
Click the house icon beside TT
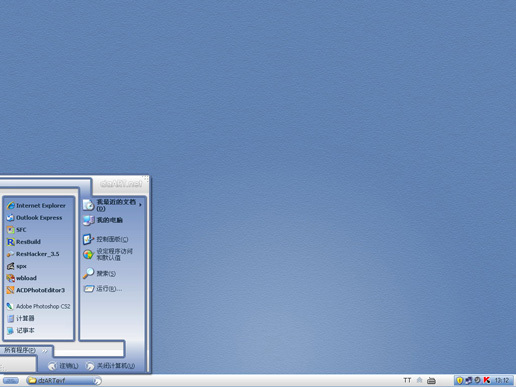[x=420, y=380]
